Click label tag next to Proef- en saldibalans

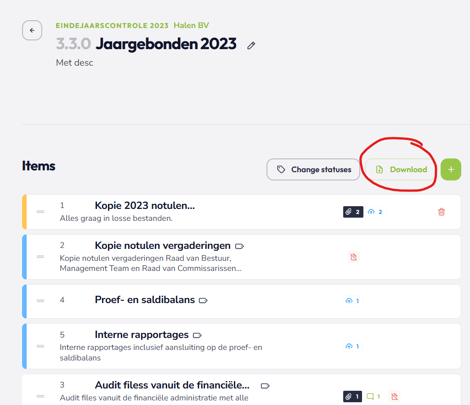coord(203,300)
